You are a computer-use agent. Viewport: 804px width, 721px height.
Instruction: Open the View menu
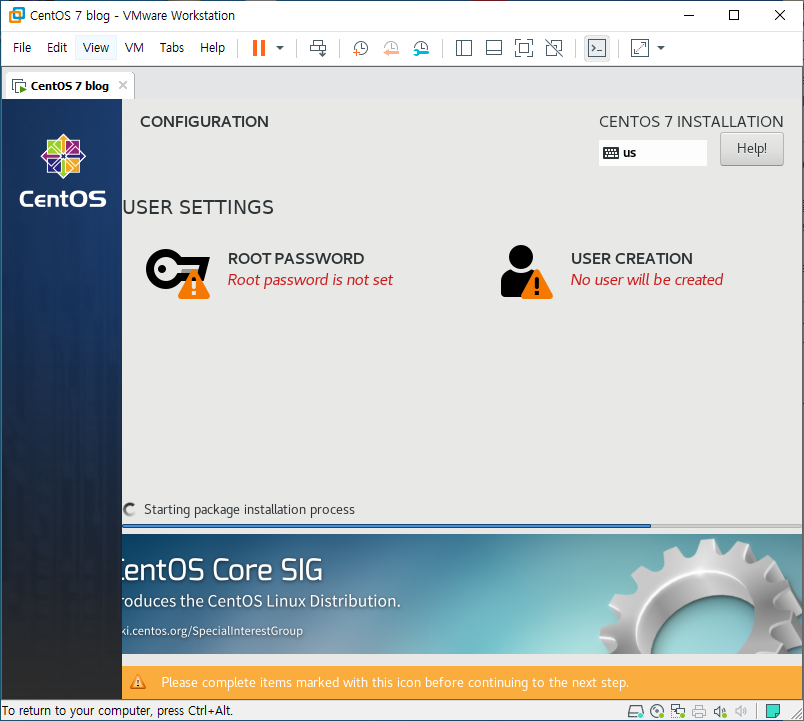(x=96, y=48)
